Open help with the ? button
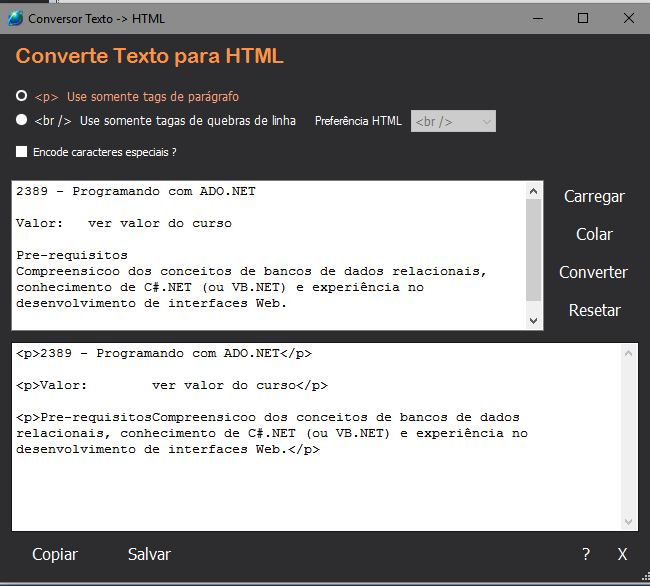 (586, 555)
